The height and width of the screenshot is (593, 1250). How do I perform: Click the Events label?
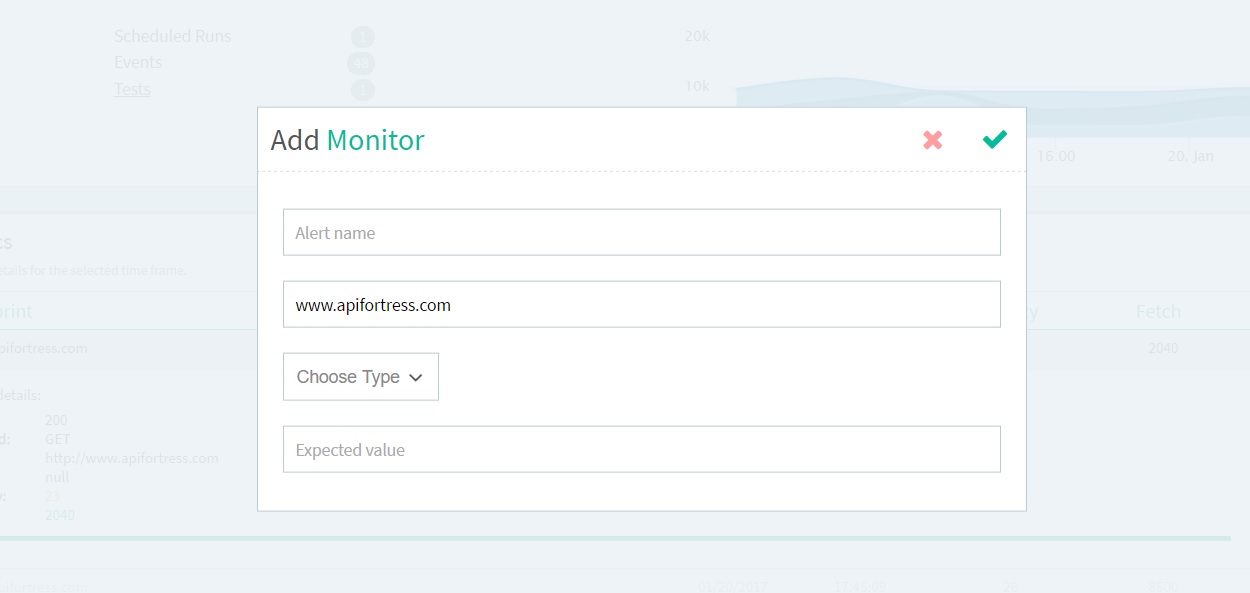tap(138, 62)
